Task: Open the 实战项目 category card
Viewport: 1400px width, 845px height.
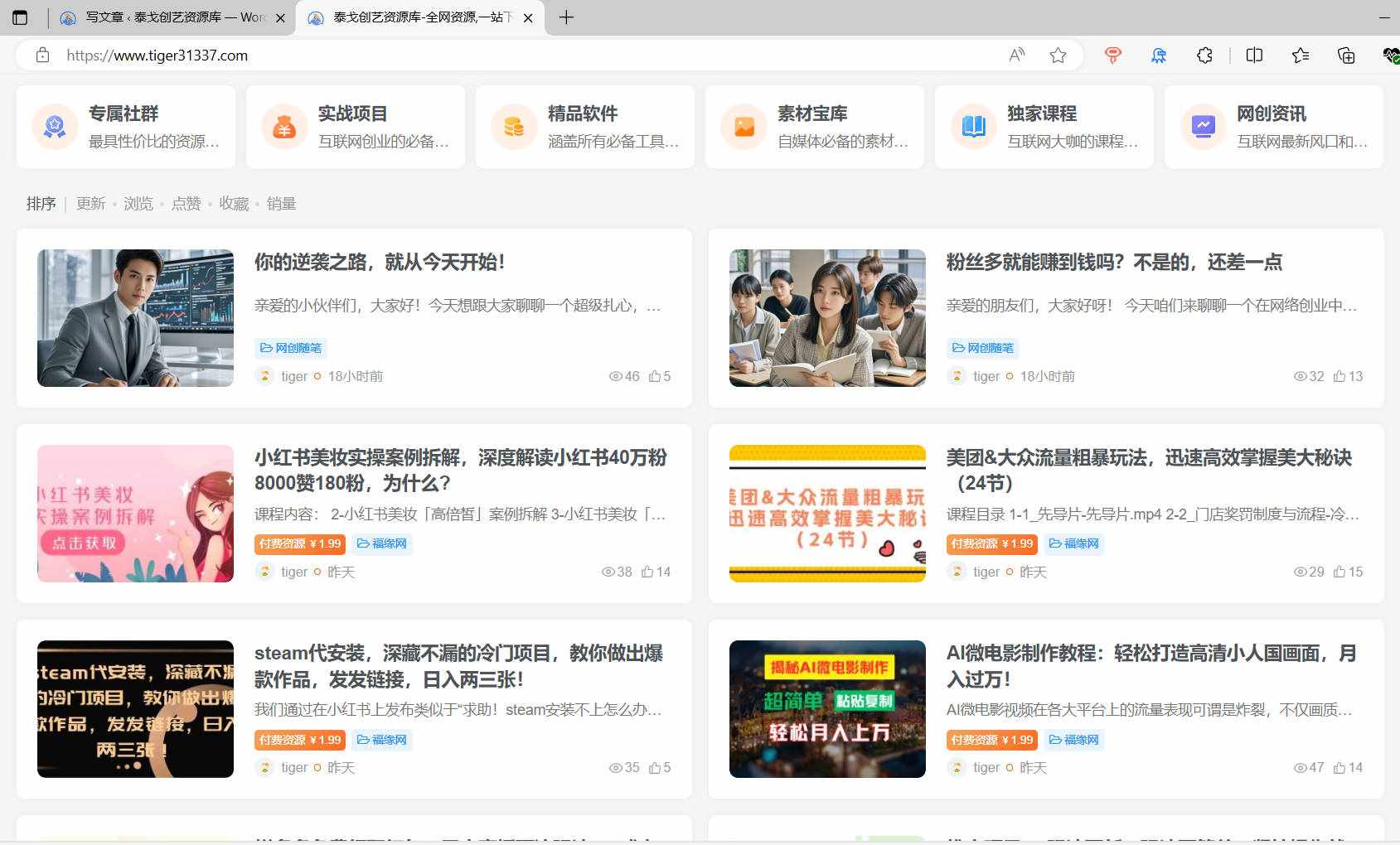Action: pyautogui.click(x=356, y=127)
